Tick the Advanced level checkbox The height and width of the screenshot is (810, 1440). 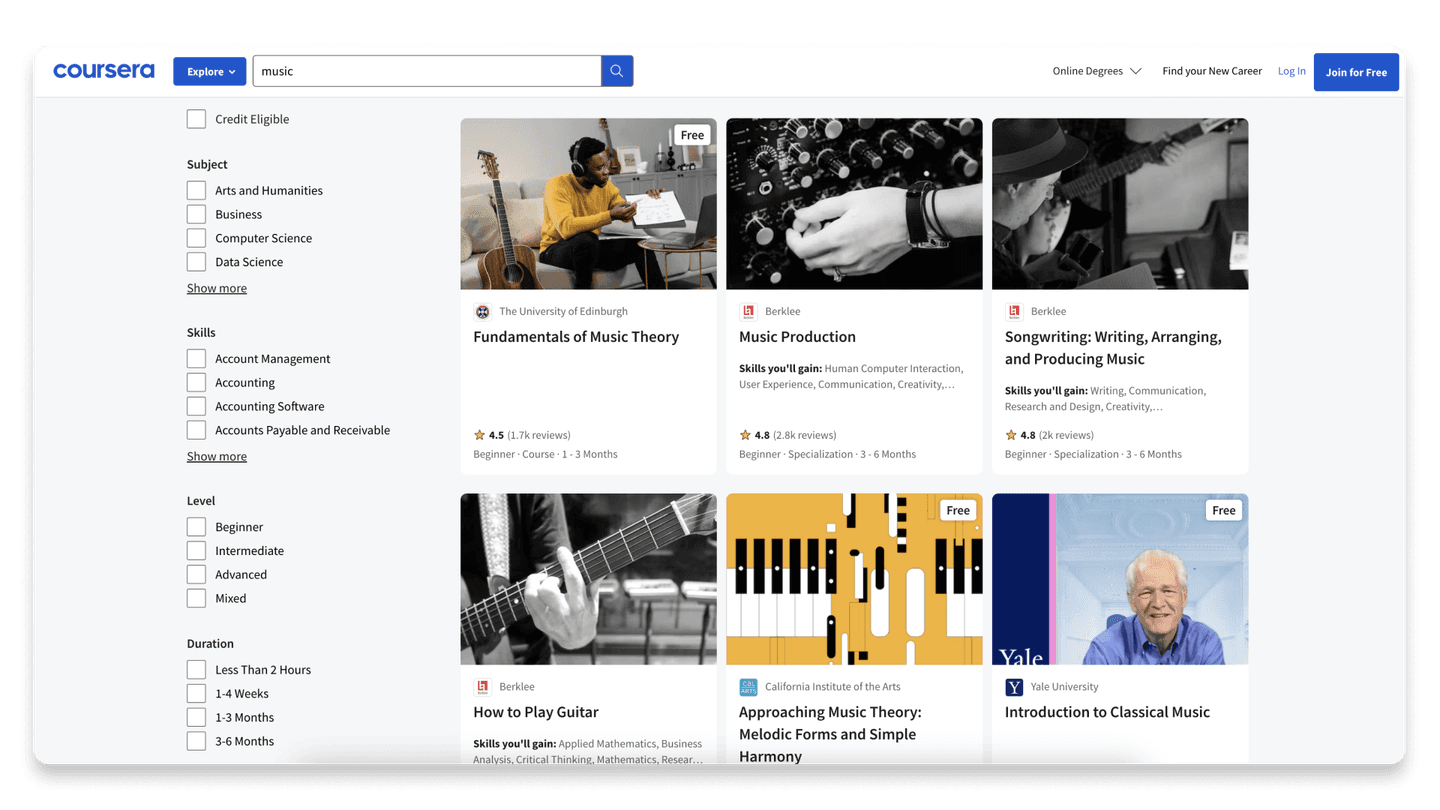(196, 574)
